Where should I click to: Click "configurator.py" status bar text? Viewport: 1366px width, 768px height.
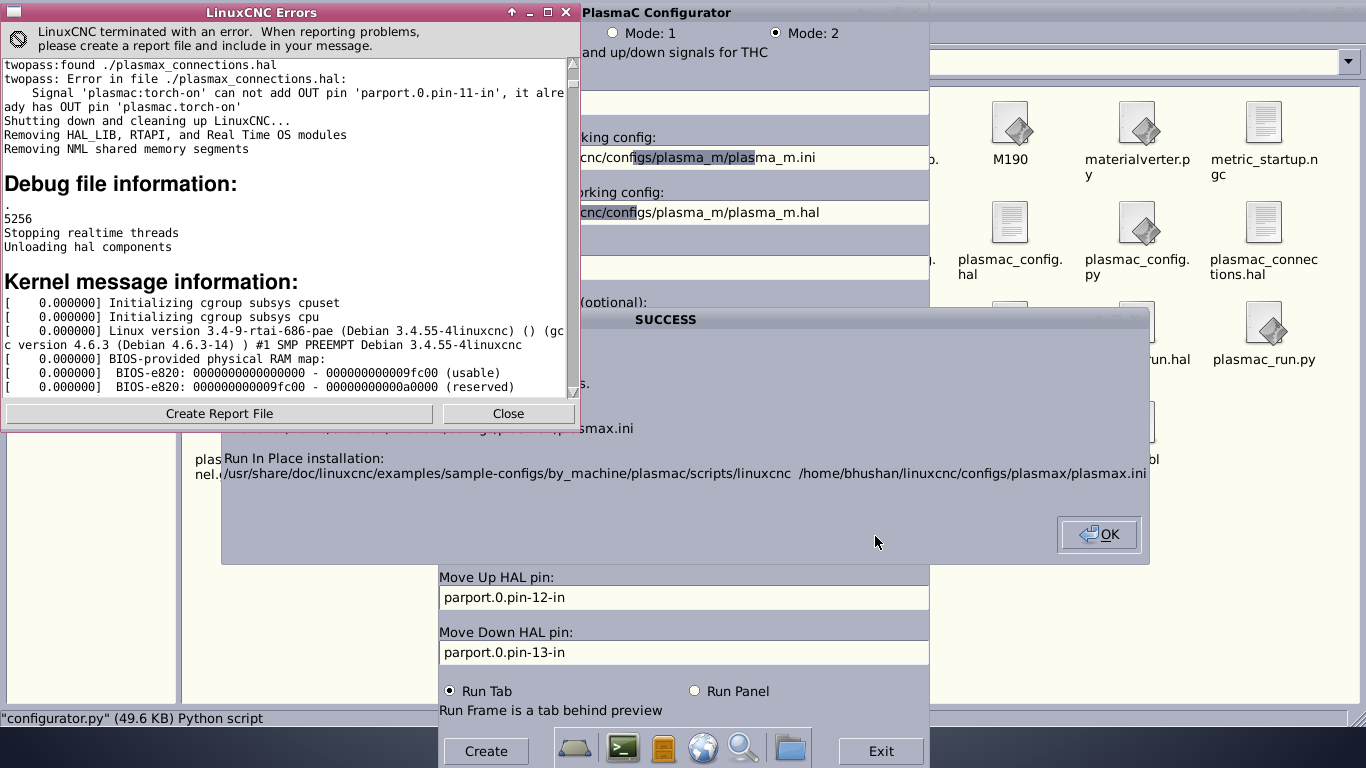(x=132, y=718)
